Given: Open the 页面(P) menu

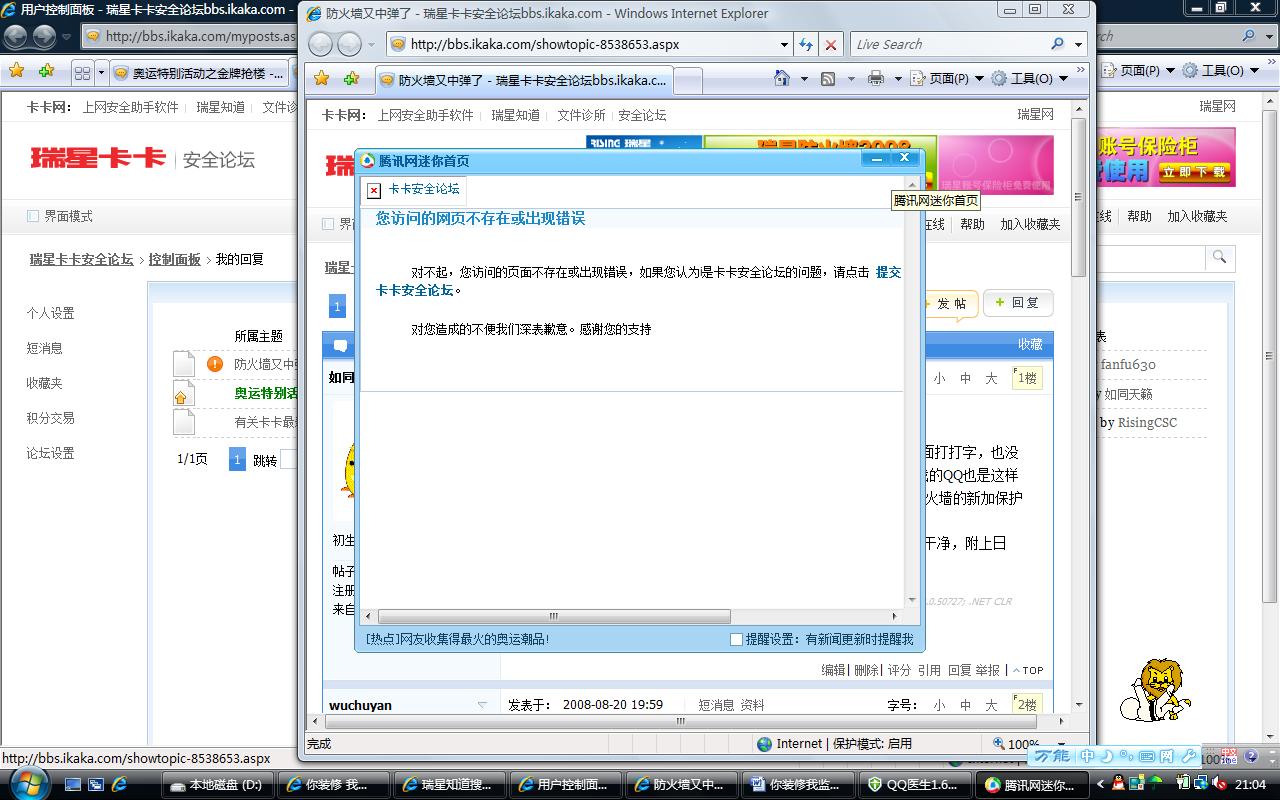Looking at the screenshot, I should coord(948,78).
